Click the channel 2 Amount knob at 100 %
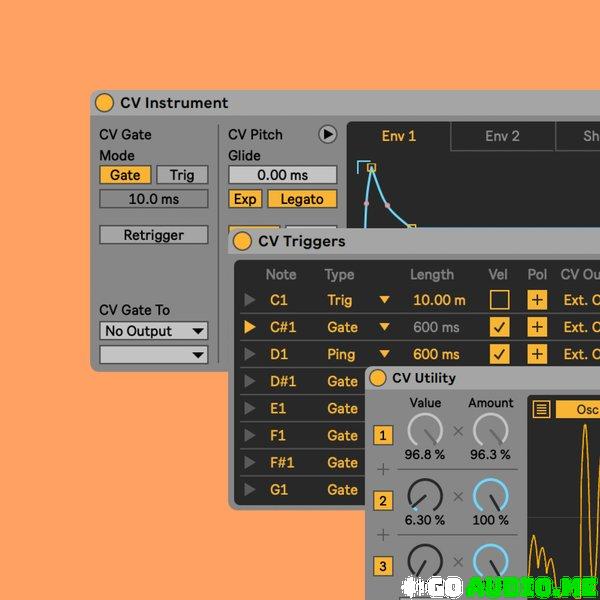The width and height of the screenshot is (600, 600). coord(491,496)
